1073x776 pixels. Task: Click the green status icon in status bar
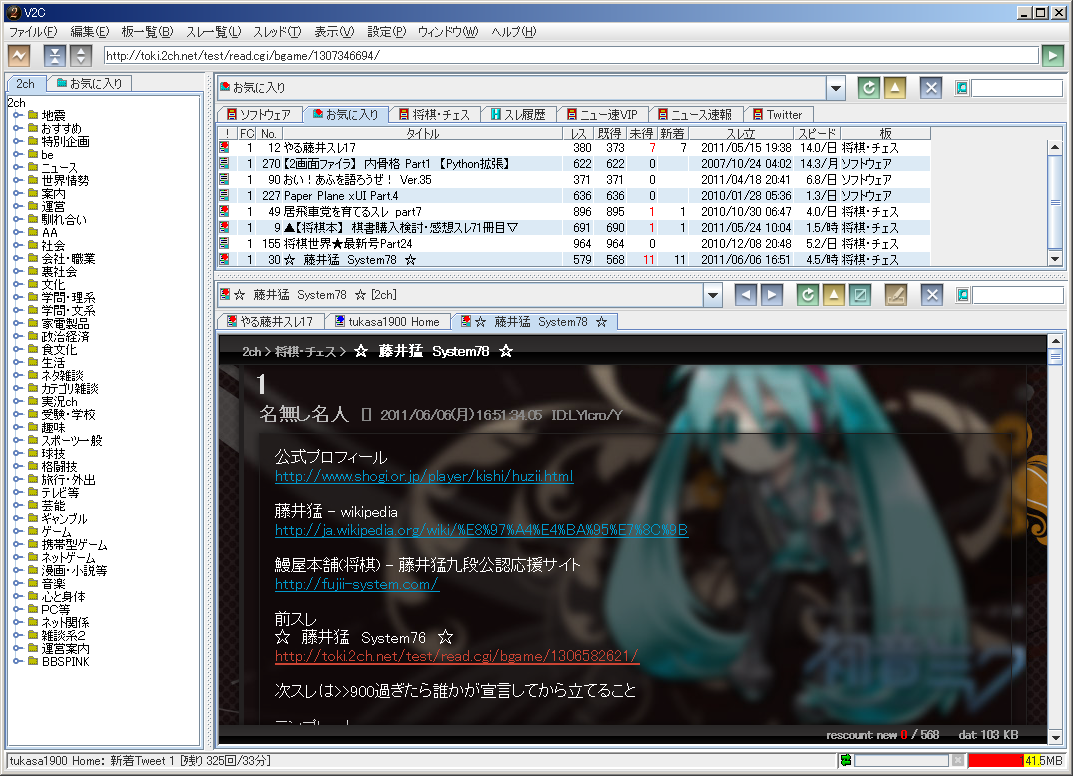tap(846, 760)
